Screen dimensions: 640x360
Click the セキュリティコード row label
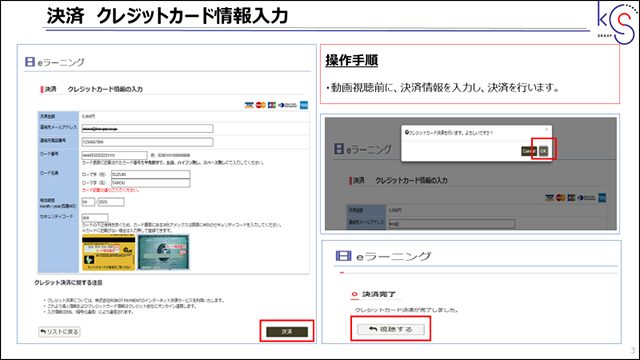pos(56,216)
